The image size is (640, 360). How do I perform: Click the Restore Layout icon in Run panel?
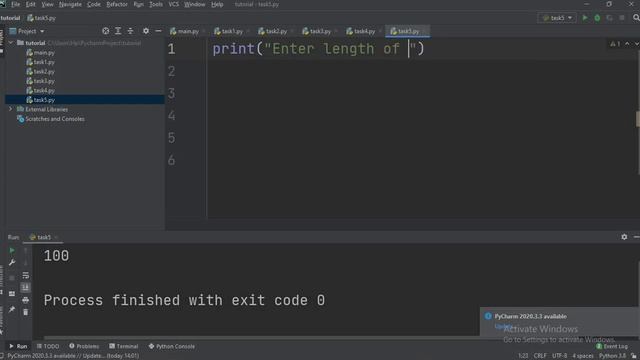click(12, 293)
